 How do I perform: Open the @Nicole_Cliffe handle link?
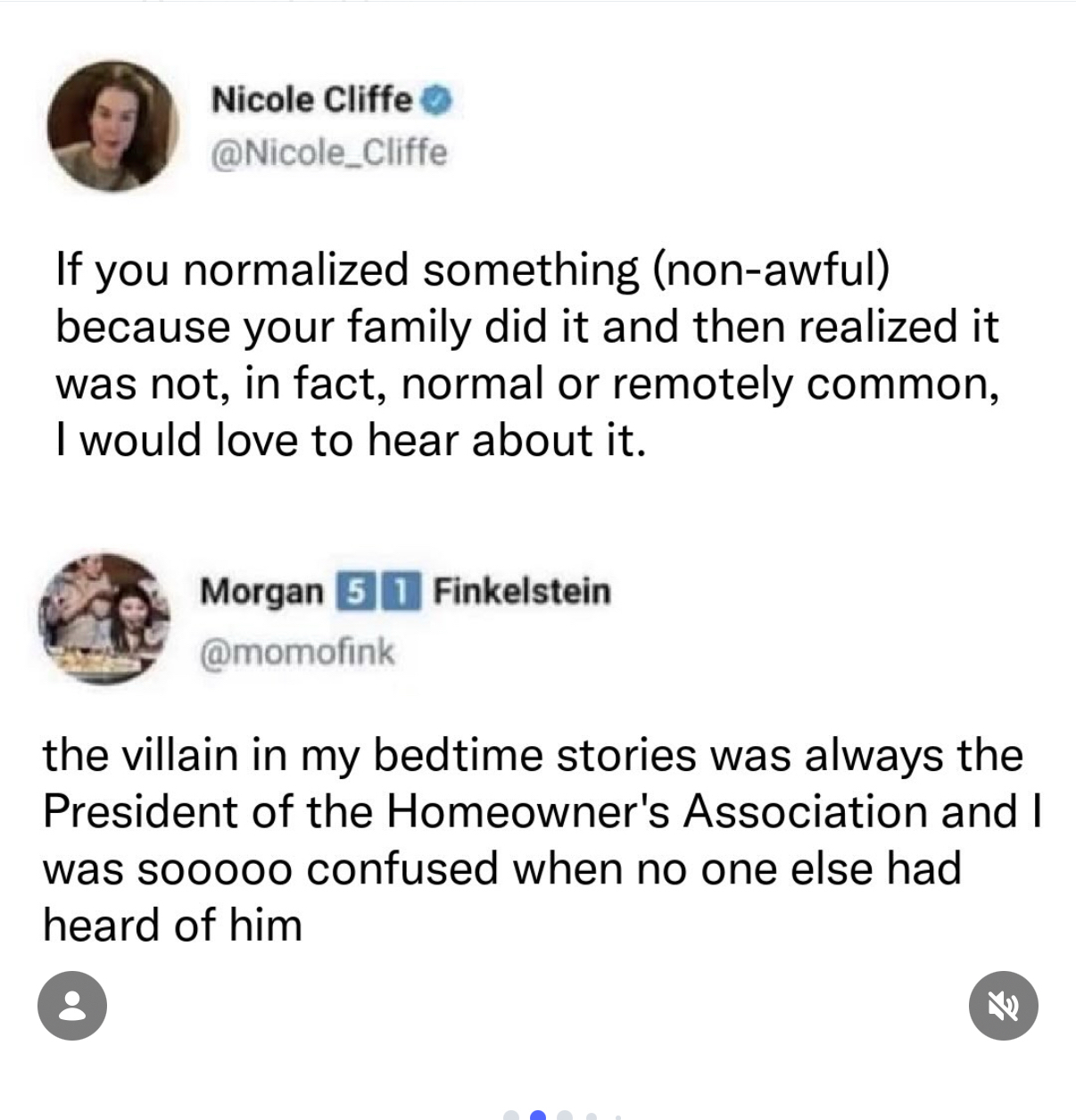pos(328,153)
